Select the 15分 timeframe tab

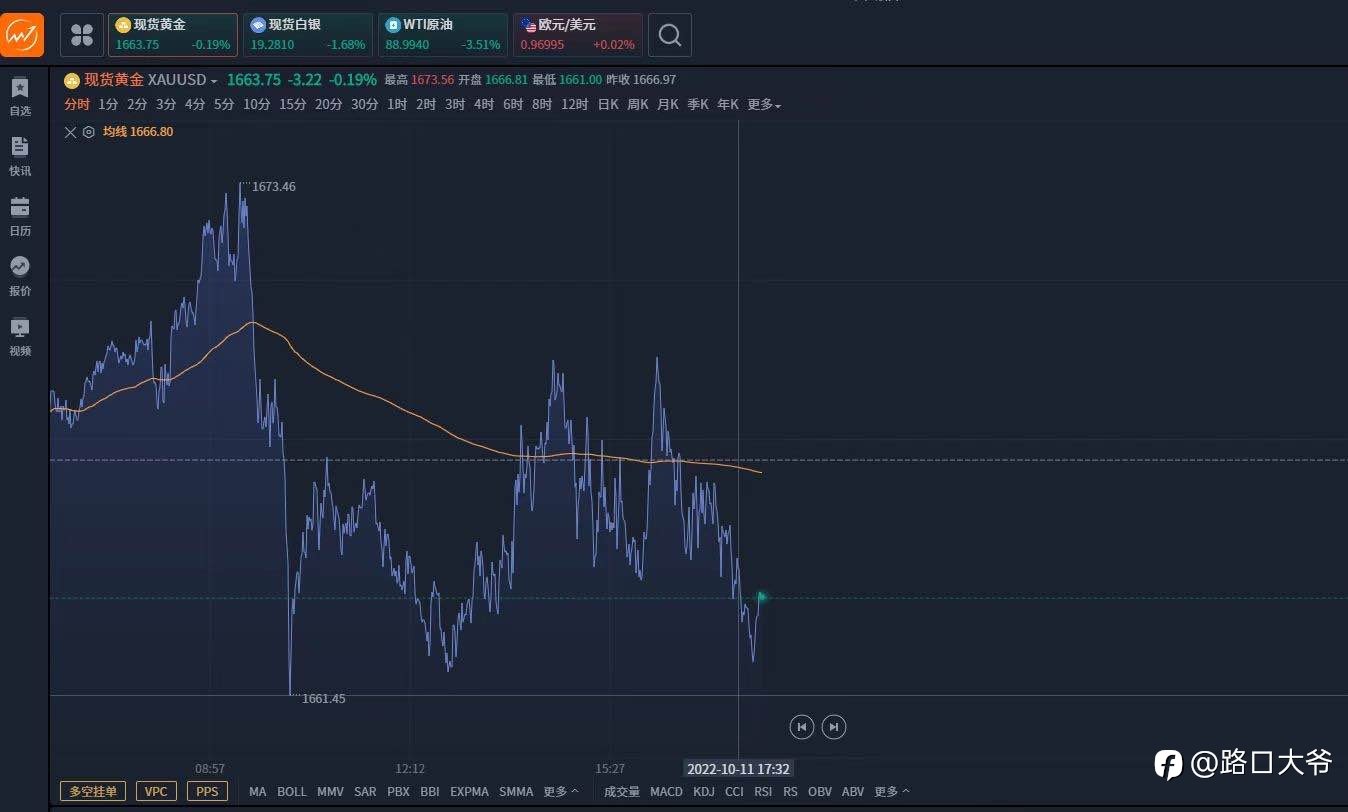(x=293, y=104)
